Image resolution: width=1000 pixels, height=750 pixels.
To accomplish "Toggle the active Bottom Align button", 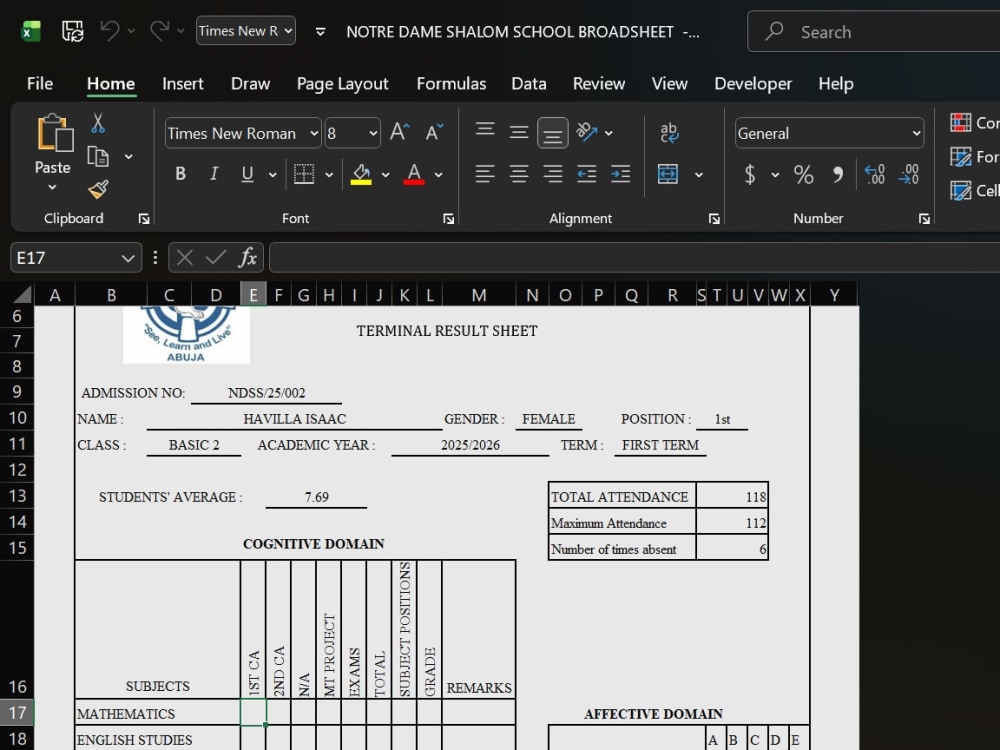I will coord(552,133).
